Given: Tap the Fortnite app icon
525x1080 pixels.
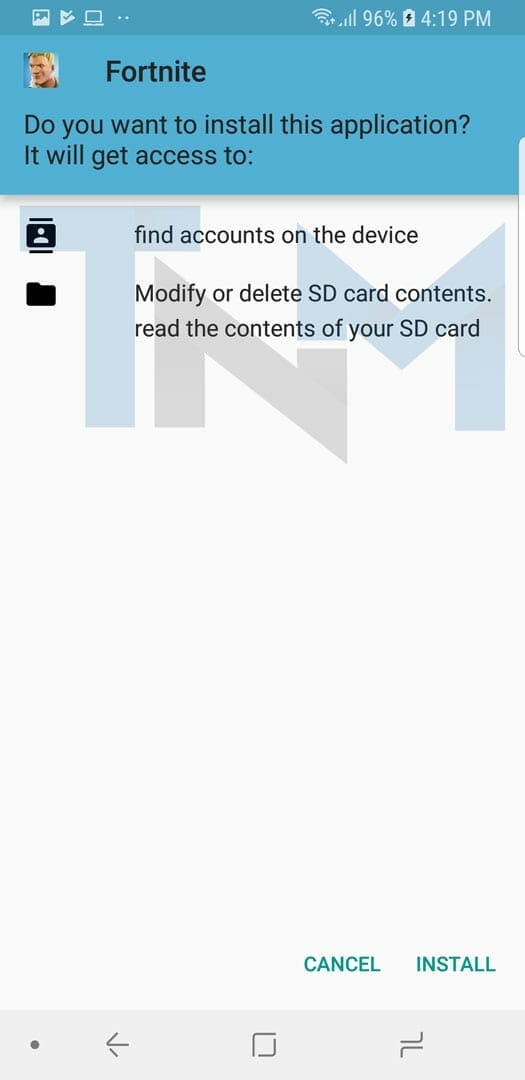Looking at the screenshot, I should (41, 71).
